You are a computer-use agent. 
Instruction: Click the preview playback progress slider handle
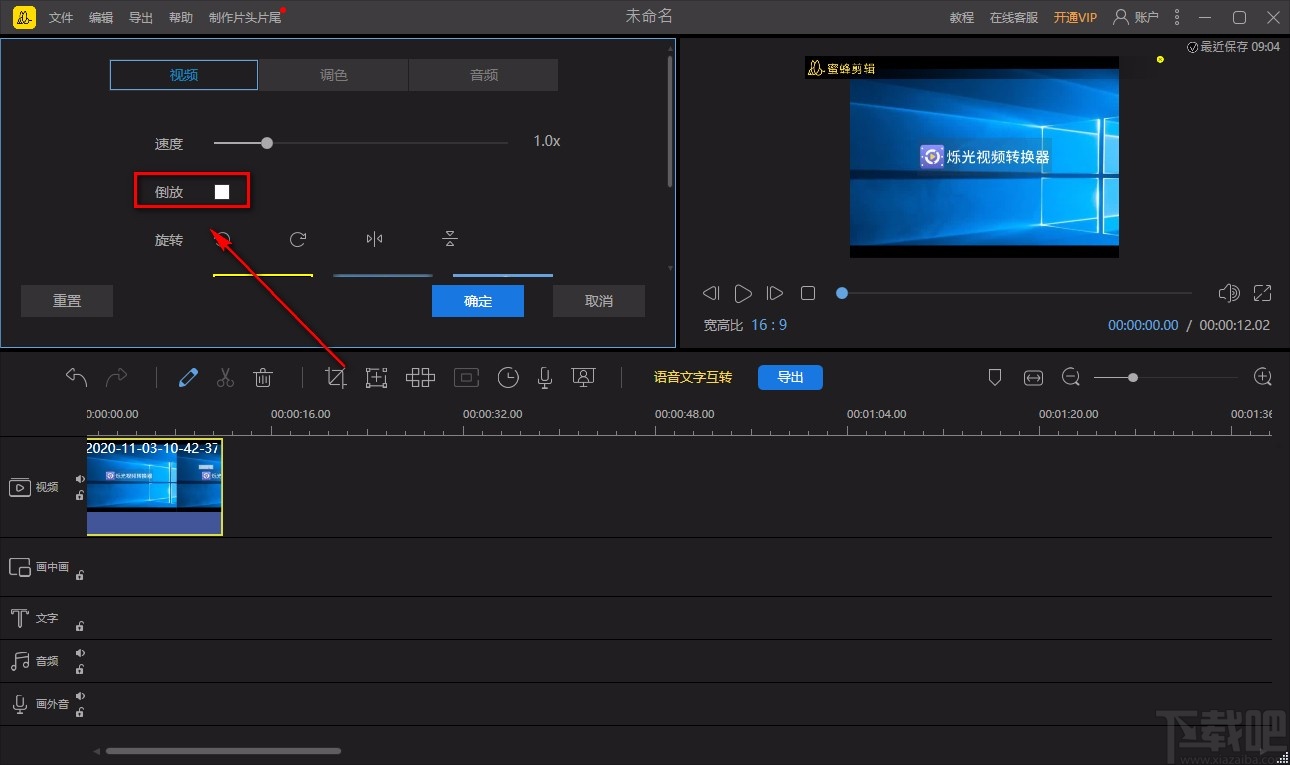click(x=842, y=293)
